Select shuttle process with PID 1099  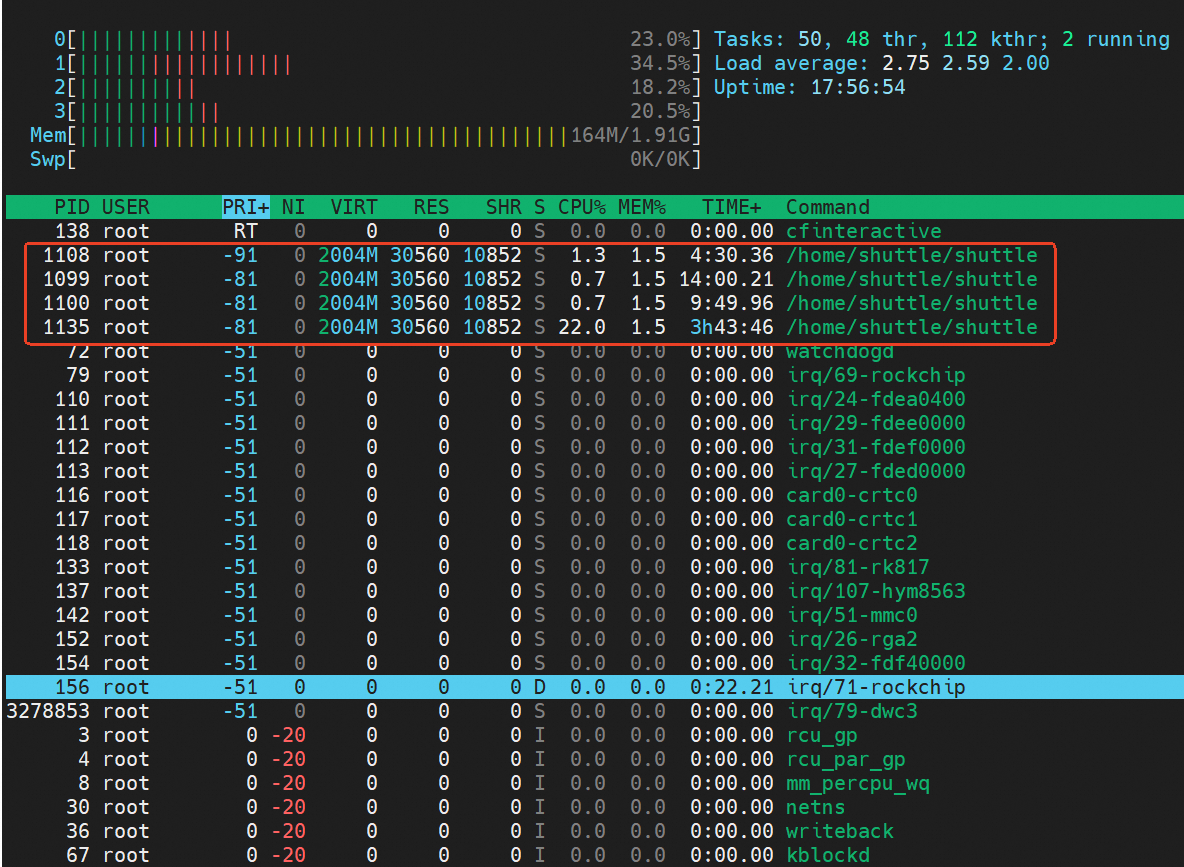(594, 279)
